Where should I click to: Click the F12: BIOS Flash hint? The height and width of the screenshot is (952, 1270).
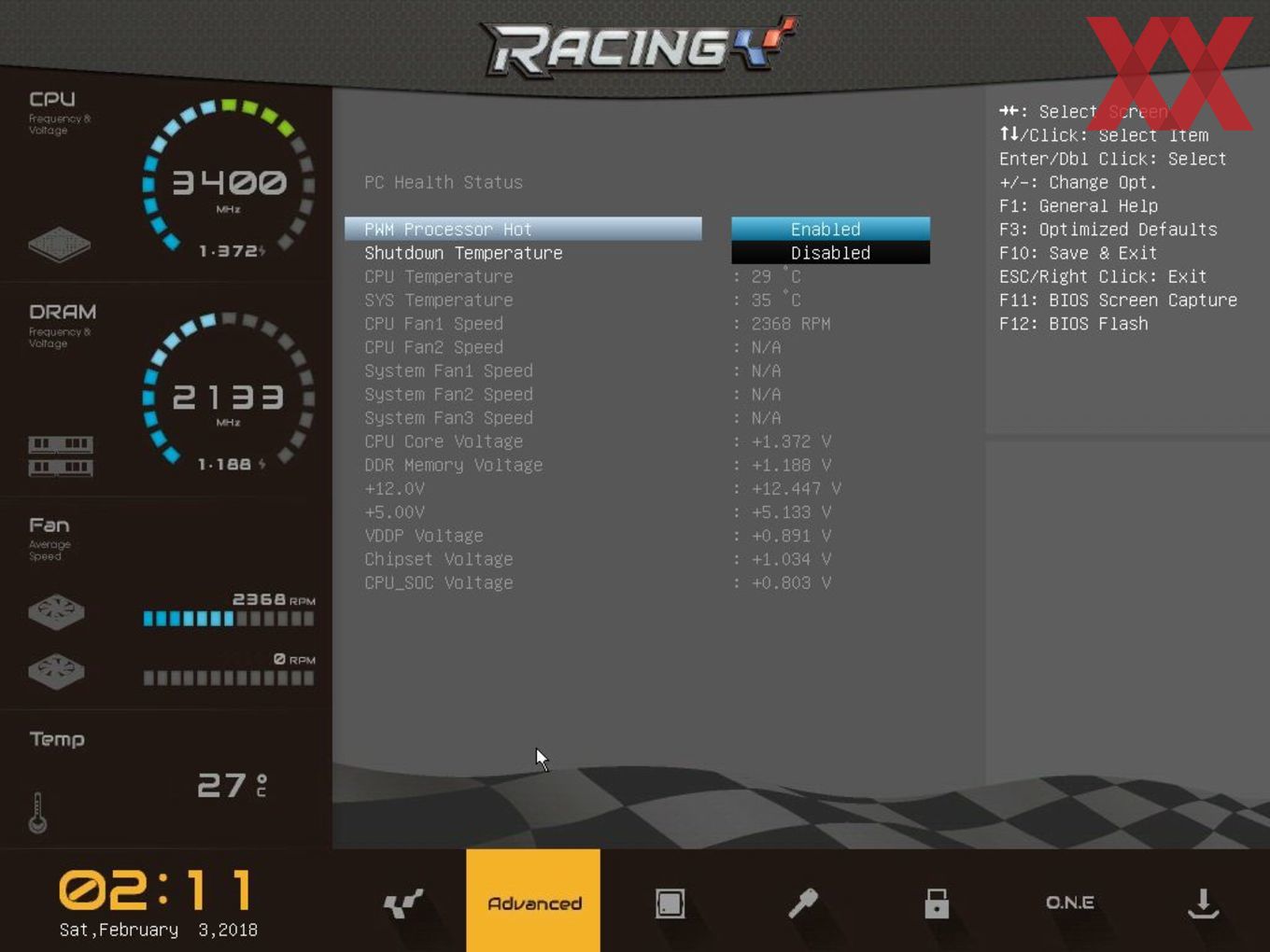(1074, 324)
